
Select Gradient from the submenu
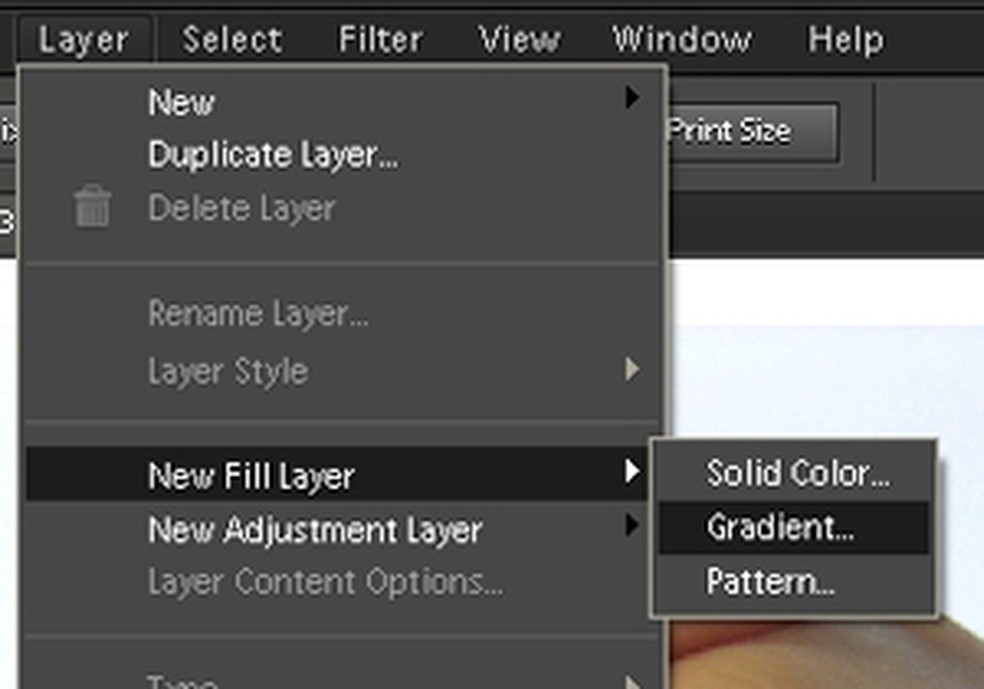[780, 527]
